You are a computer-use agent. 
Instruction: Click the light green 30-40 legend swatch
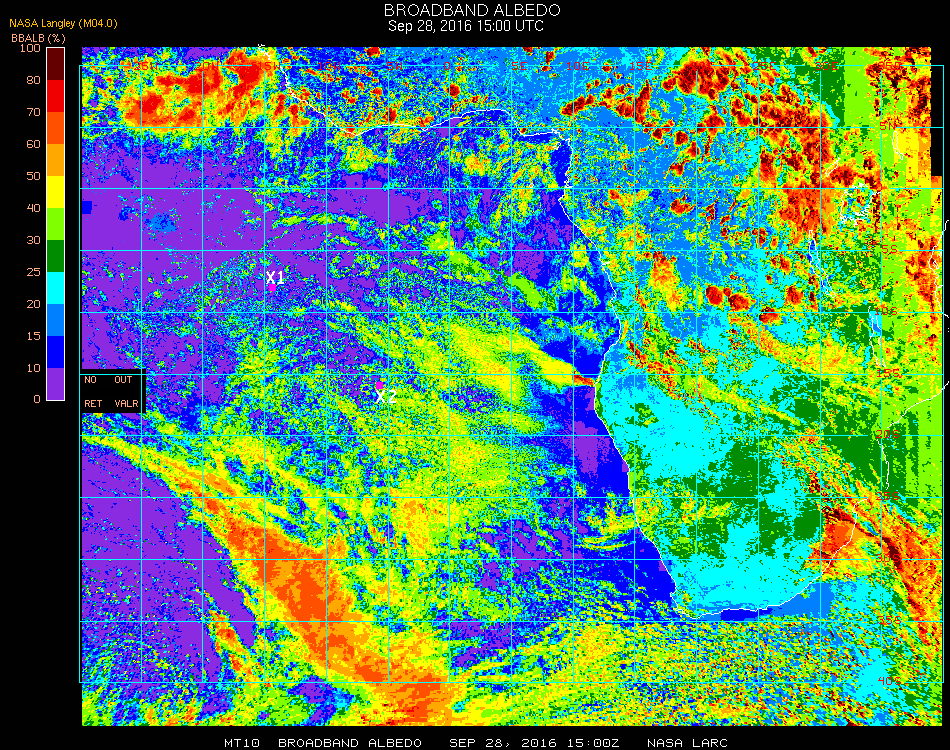[x=56, y=224]
